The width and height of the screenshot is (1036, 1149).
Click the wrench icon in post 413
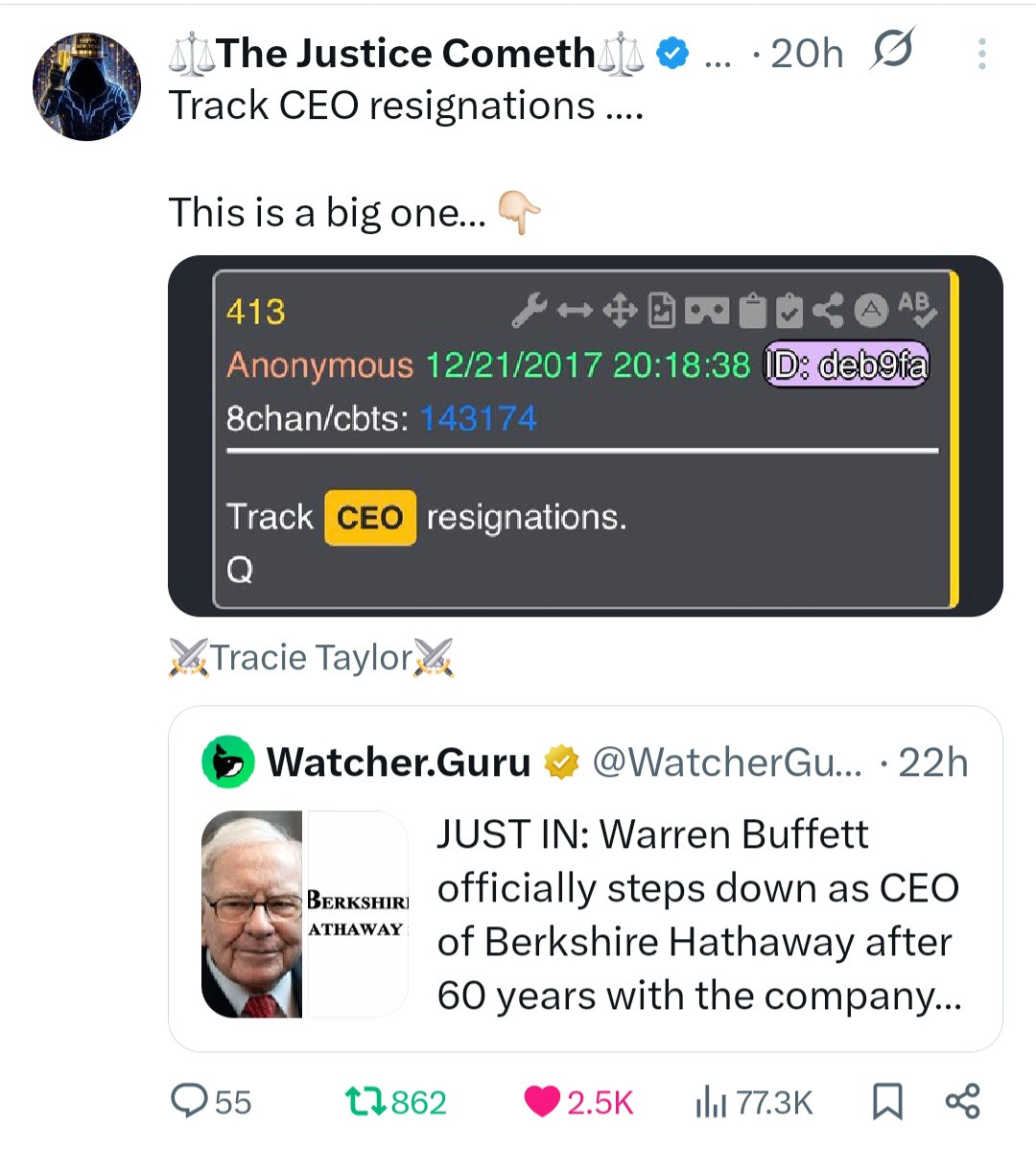[529, 309]
